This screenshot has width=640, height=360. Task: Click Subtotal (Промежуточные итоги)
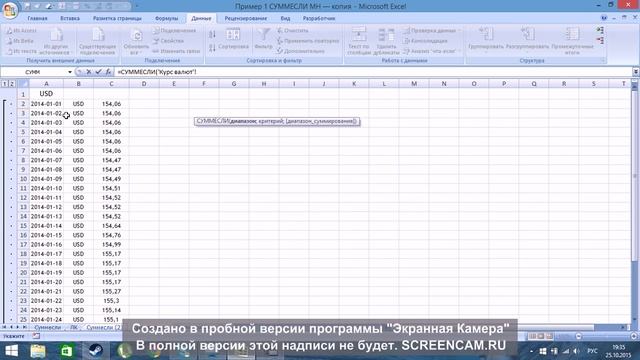click(x=572, y=41)
